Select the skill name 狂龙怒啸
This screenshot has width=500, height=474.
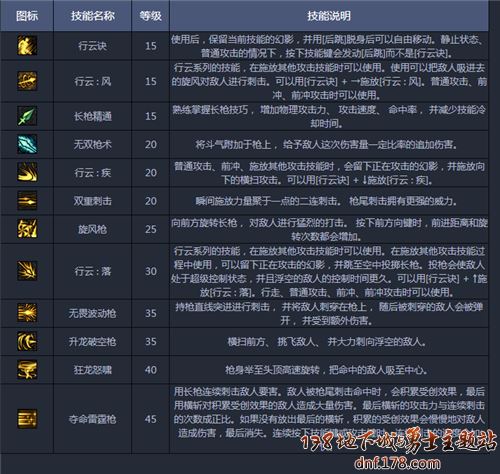[x=92, y=370]
